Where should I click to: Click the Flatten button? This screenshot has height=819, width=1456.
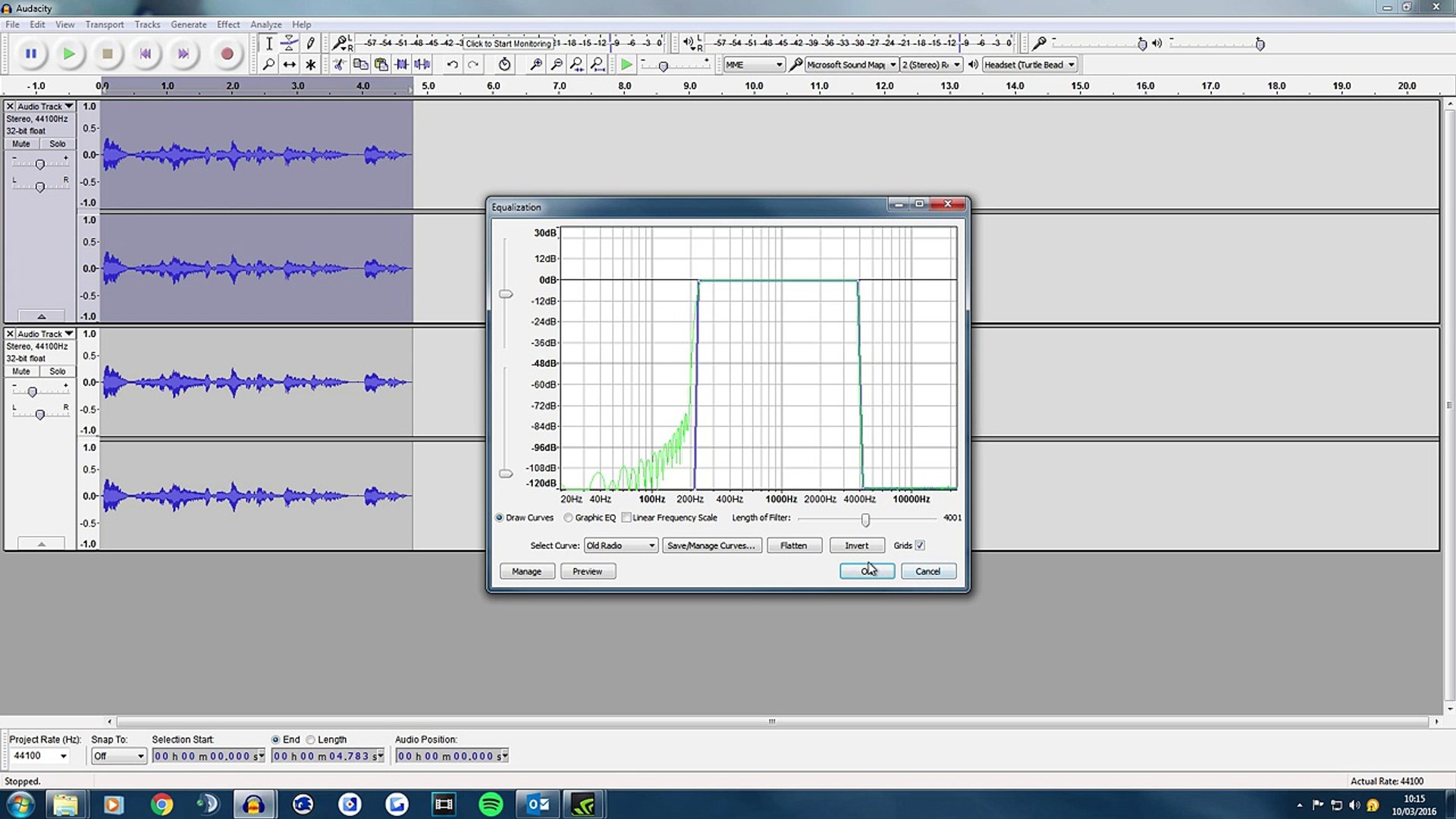pyautogui.click(x=794, y=545)
